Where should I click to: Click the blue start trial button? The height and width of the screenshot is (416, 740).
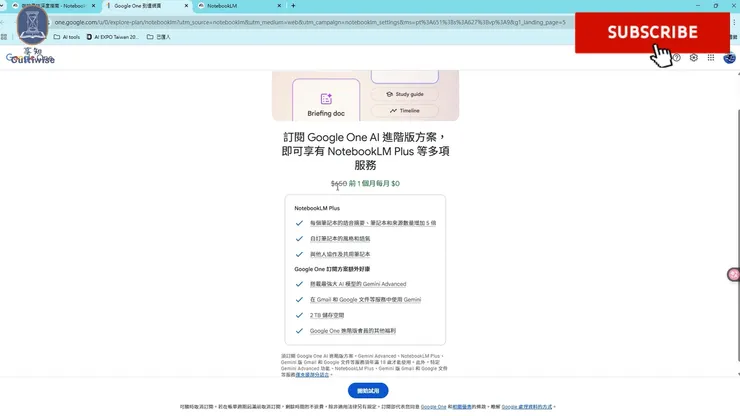368,391
